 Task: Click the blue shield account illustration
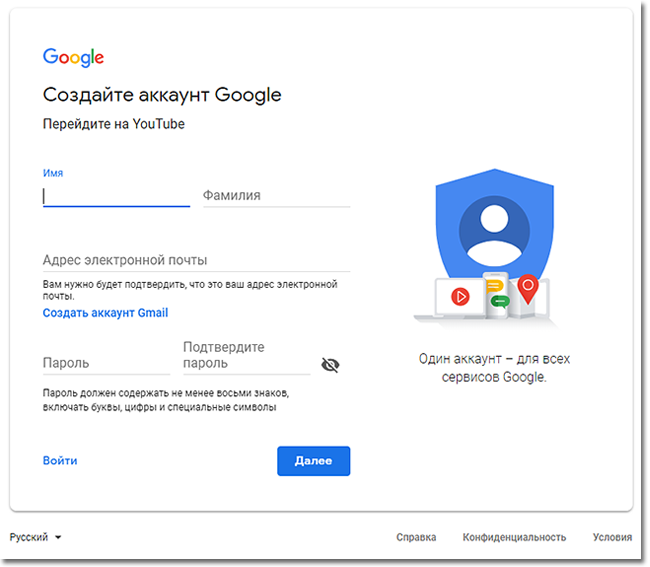495,226
